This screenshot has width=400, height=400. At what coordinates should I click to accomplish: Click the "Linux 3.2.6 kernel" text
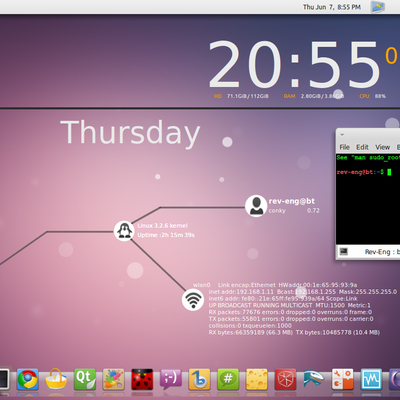tap(162, 226)
